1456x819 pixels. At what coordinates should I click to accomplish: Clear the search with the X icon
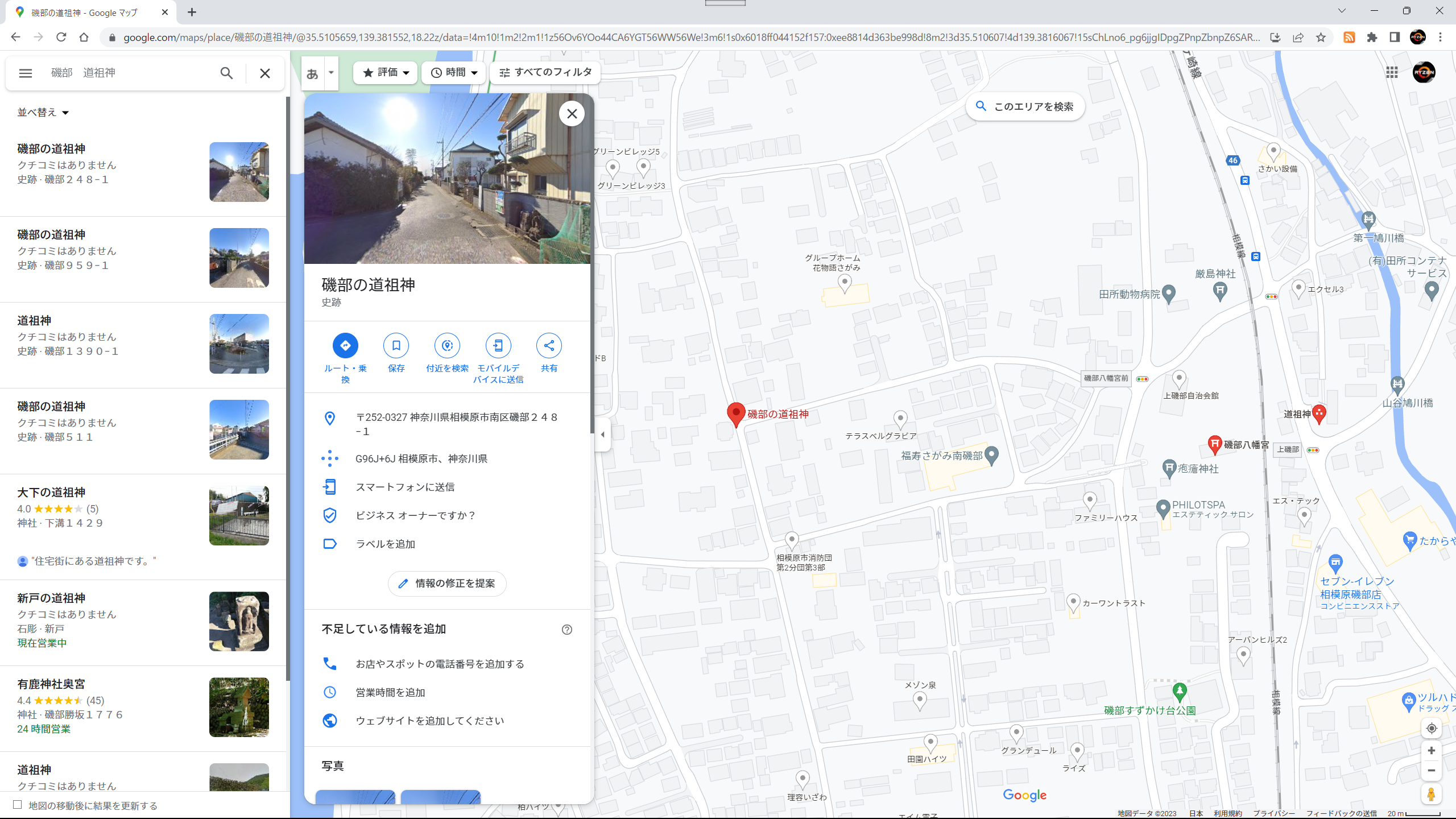pyautogui.click(x=265, y=73)
